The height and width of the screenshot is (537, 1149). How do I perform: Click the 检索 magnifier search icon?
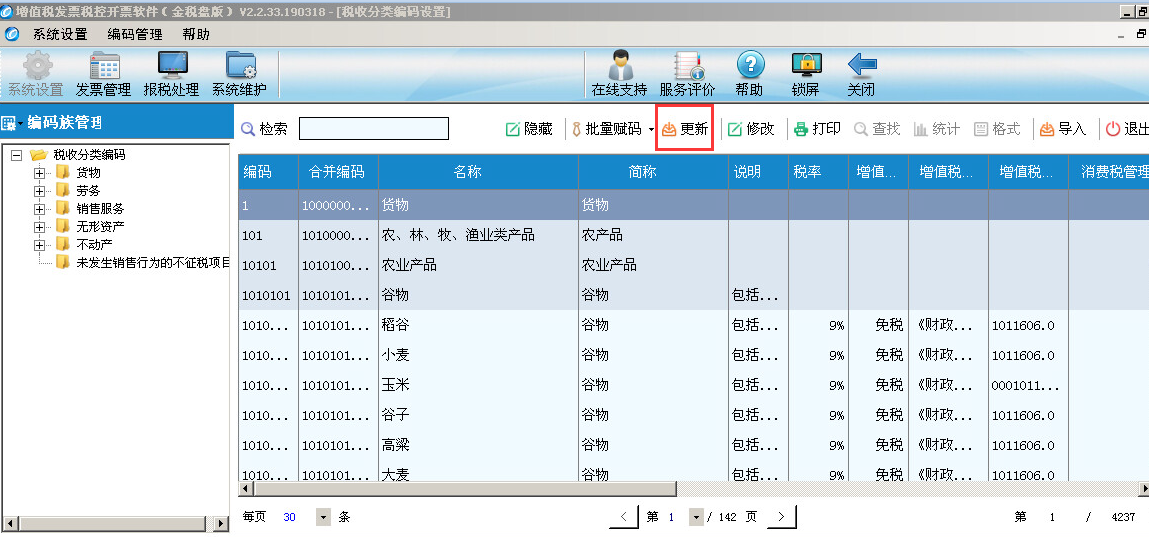coord(248,130)
